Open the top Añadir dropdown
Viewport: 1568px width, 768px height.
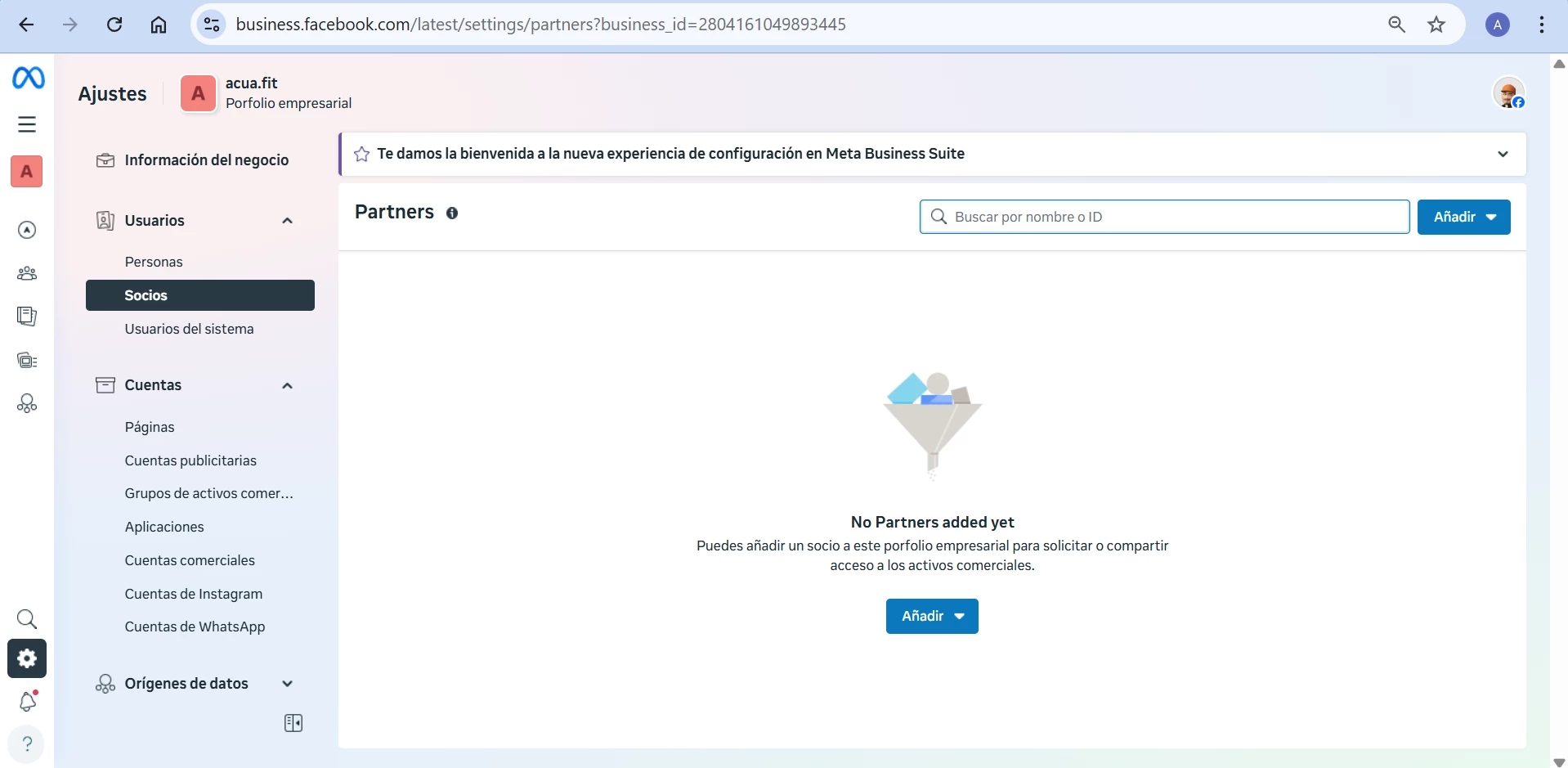click(x=1463, y=217)
